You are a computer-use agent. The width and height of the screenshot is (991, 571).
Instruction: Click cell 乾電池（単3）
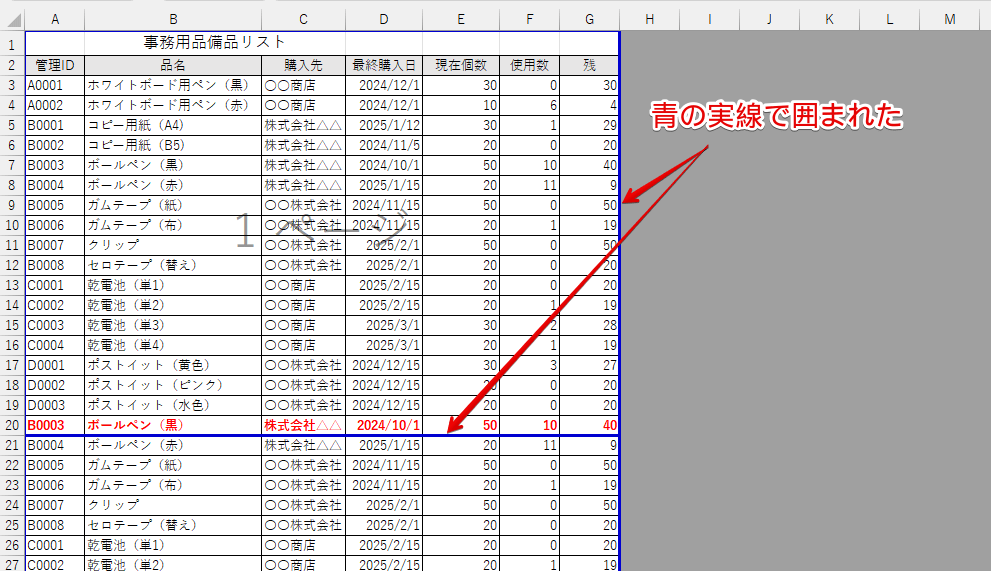click(x=173, y=325)
